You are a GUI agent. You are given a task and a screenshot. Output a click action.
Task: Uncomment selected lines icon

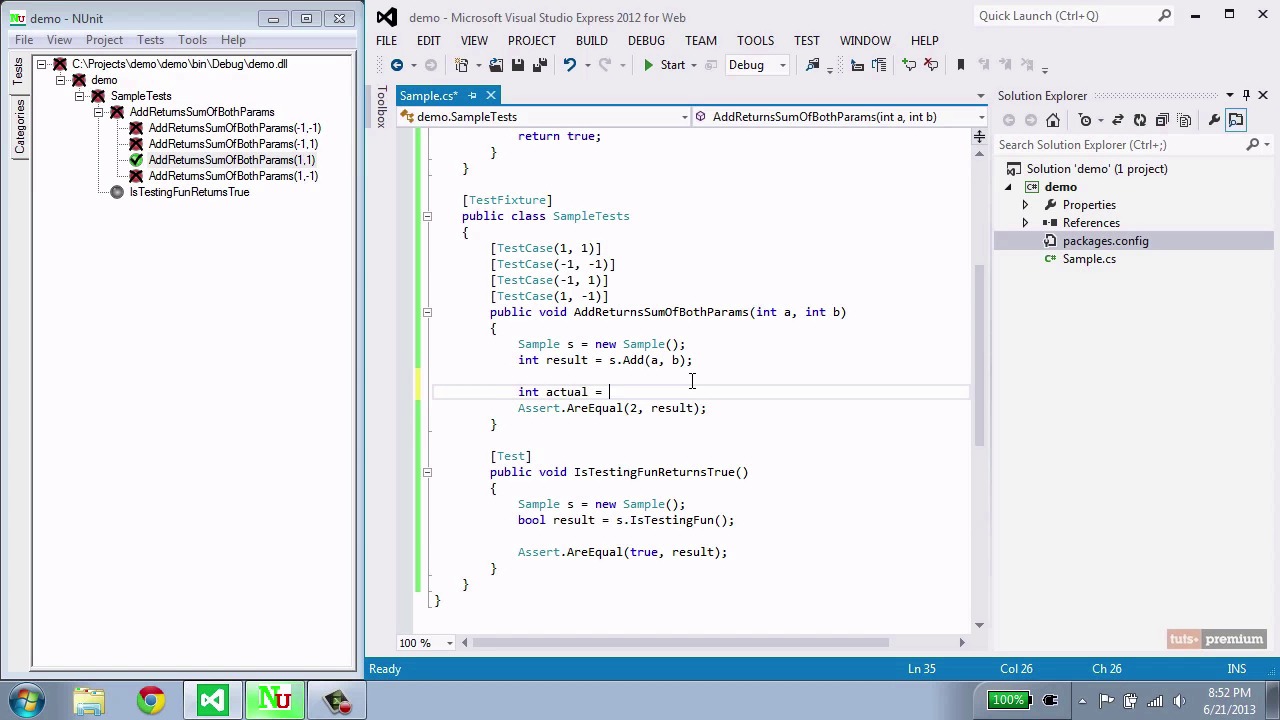coord(931,65)
